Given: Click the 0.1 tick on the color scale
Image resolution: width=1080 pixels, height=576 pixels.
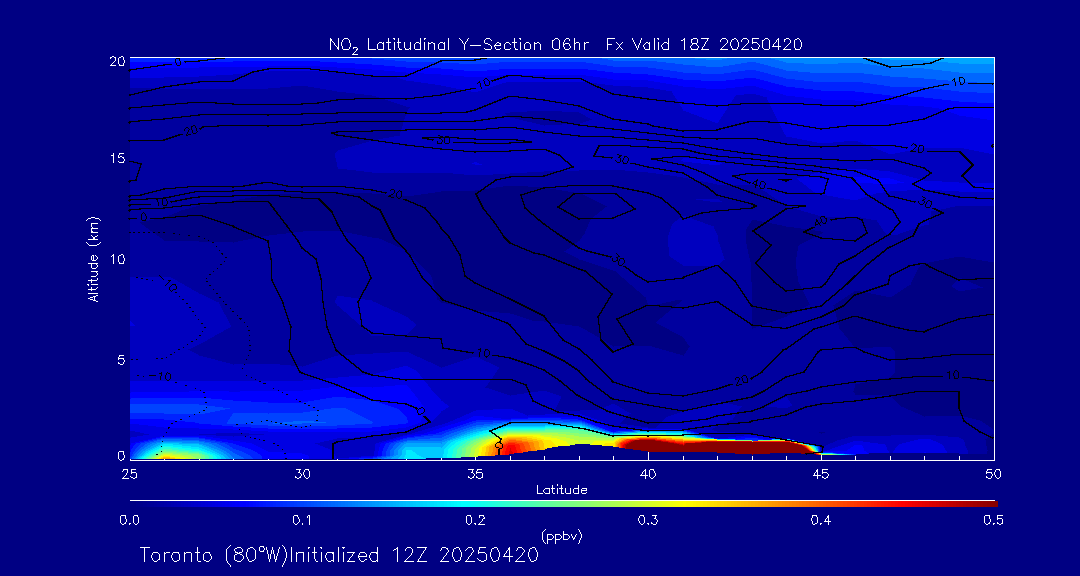Looking at the screenshot, I should coord(302,520).
